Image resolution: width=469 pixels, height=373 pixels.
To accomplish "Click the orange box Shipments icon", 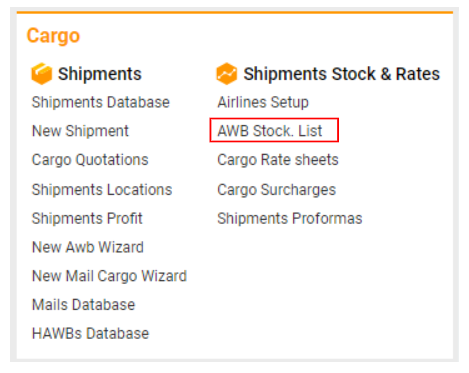I will click(41, 74).
